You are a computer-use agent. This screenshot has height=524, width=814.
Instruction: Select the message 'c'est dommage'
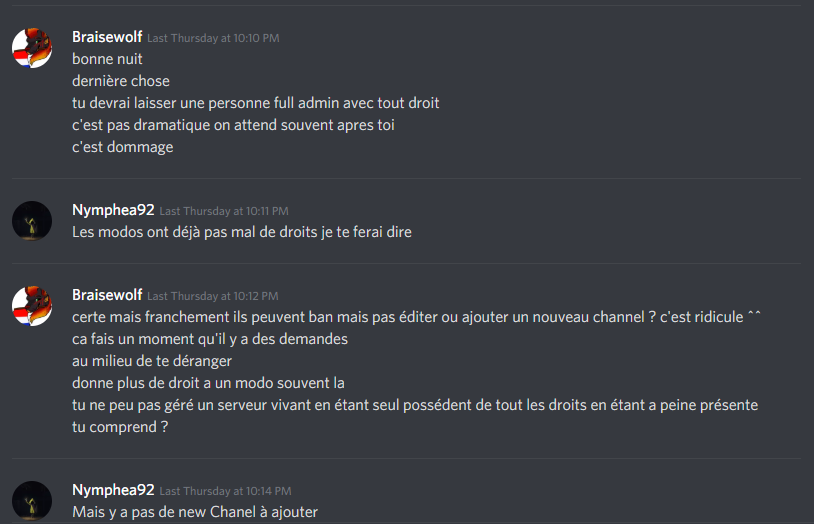point(123,147)
